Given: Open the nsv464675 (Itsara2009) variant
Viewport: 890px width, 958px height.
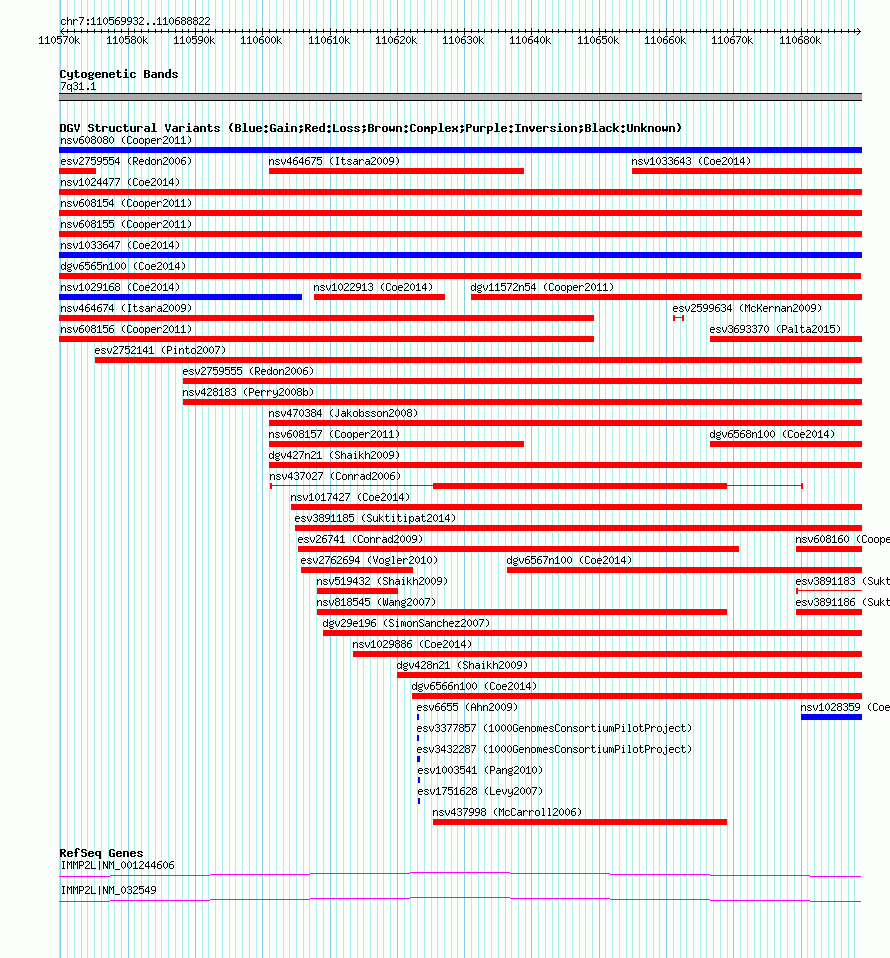Looking at the screenshot, I should [334, 161].
